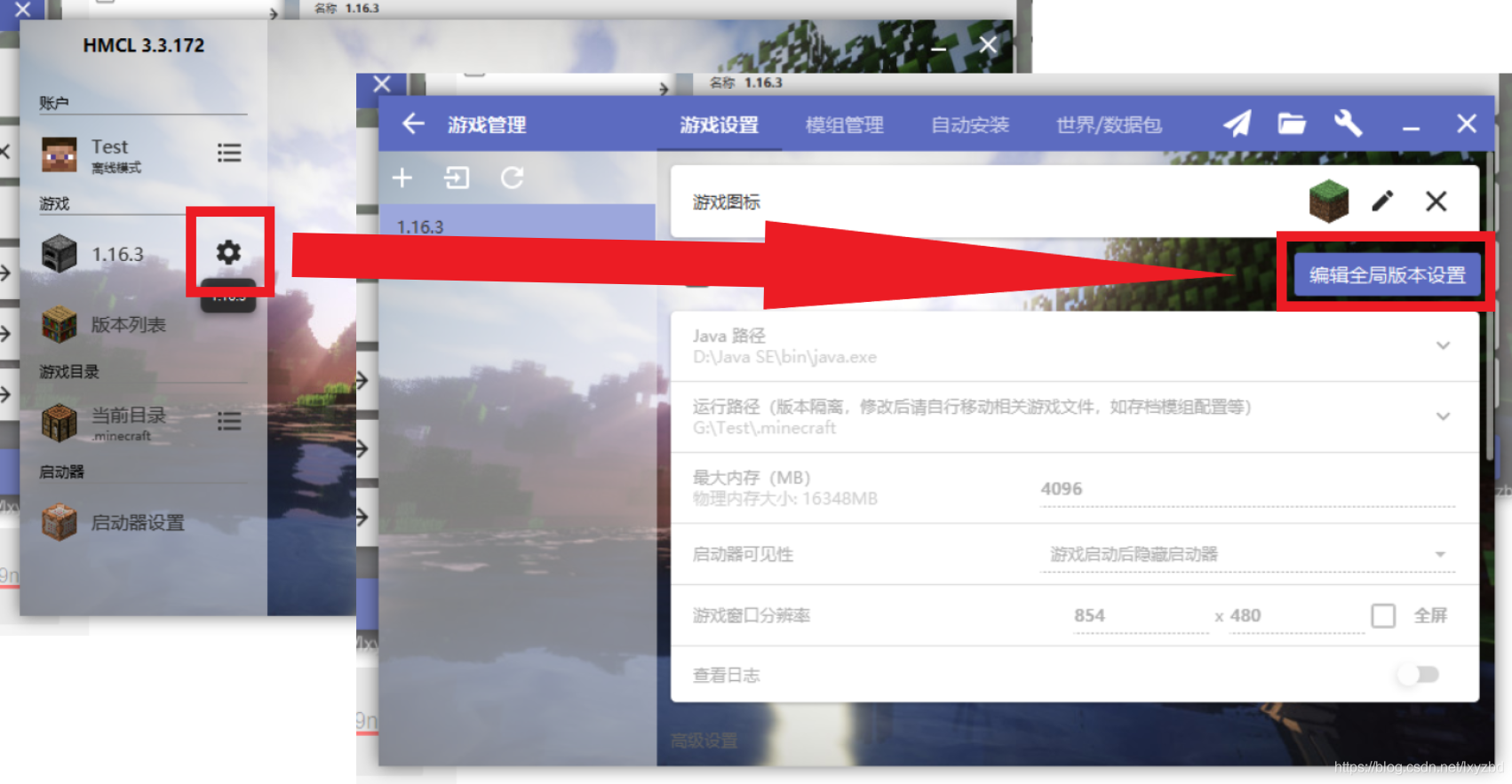Edit the 最大内存 4096 field
This screenshot has height=784, width=1512.
click(1247, 489)
